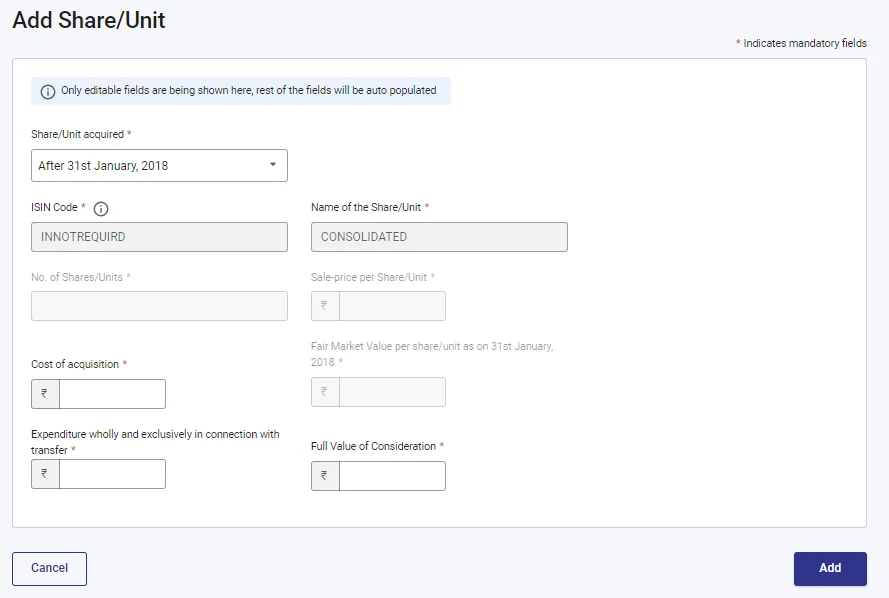Click rupee symbol beside Cost of acquisition
Viewport: 889px width, 598px height.
pos(45,394)
